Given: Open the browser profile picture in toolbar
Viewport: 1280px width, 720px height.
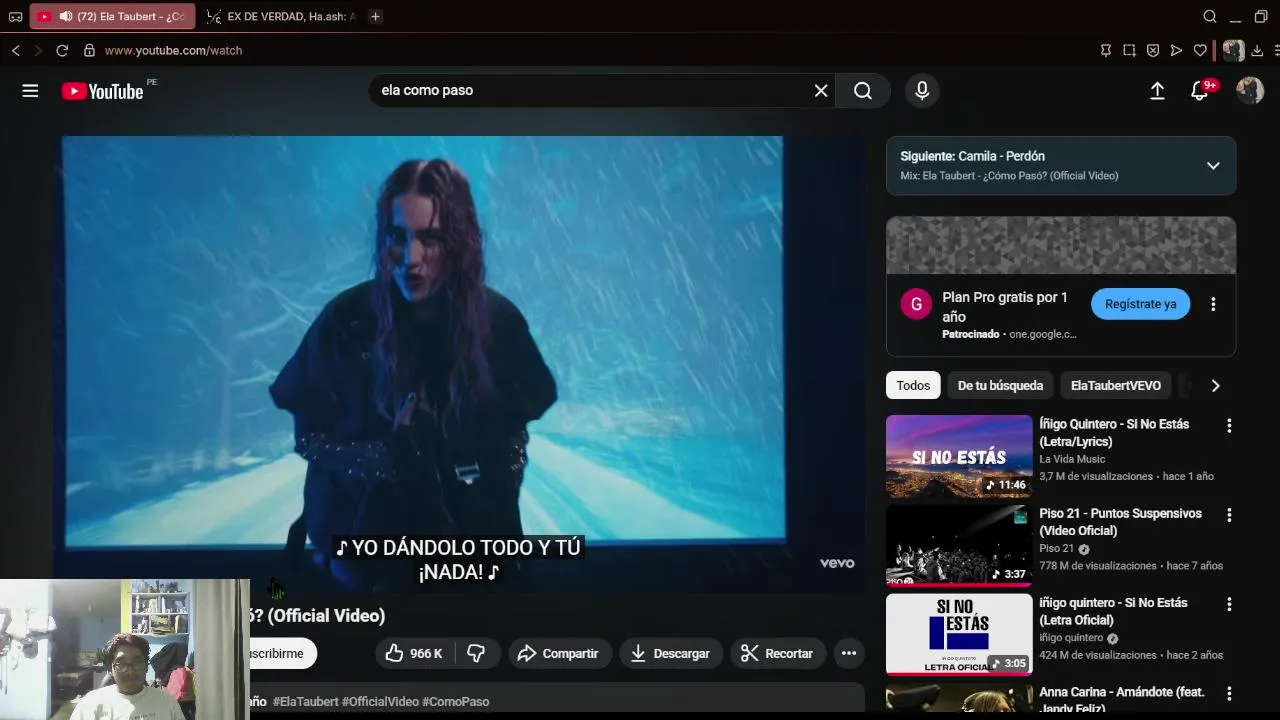Looking at the screenshot, I should [x=1234, y=50].
